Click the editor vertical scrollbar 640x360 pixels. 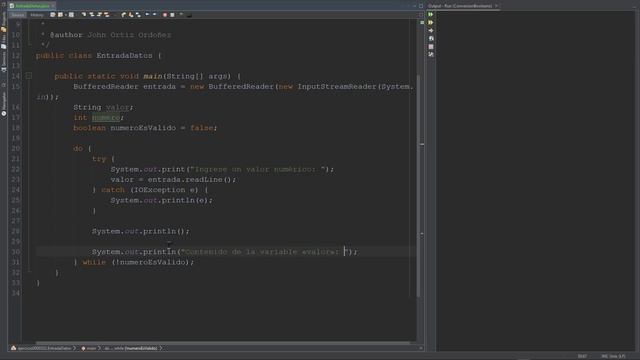coord(418,186)
